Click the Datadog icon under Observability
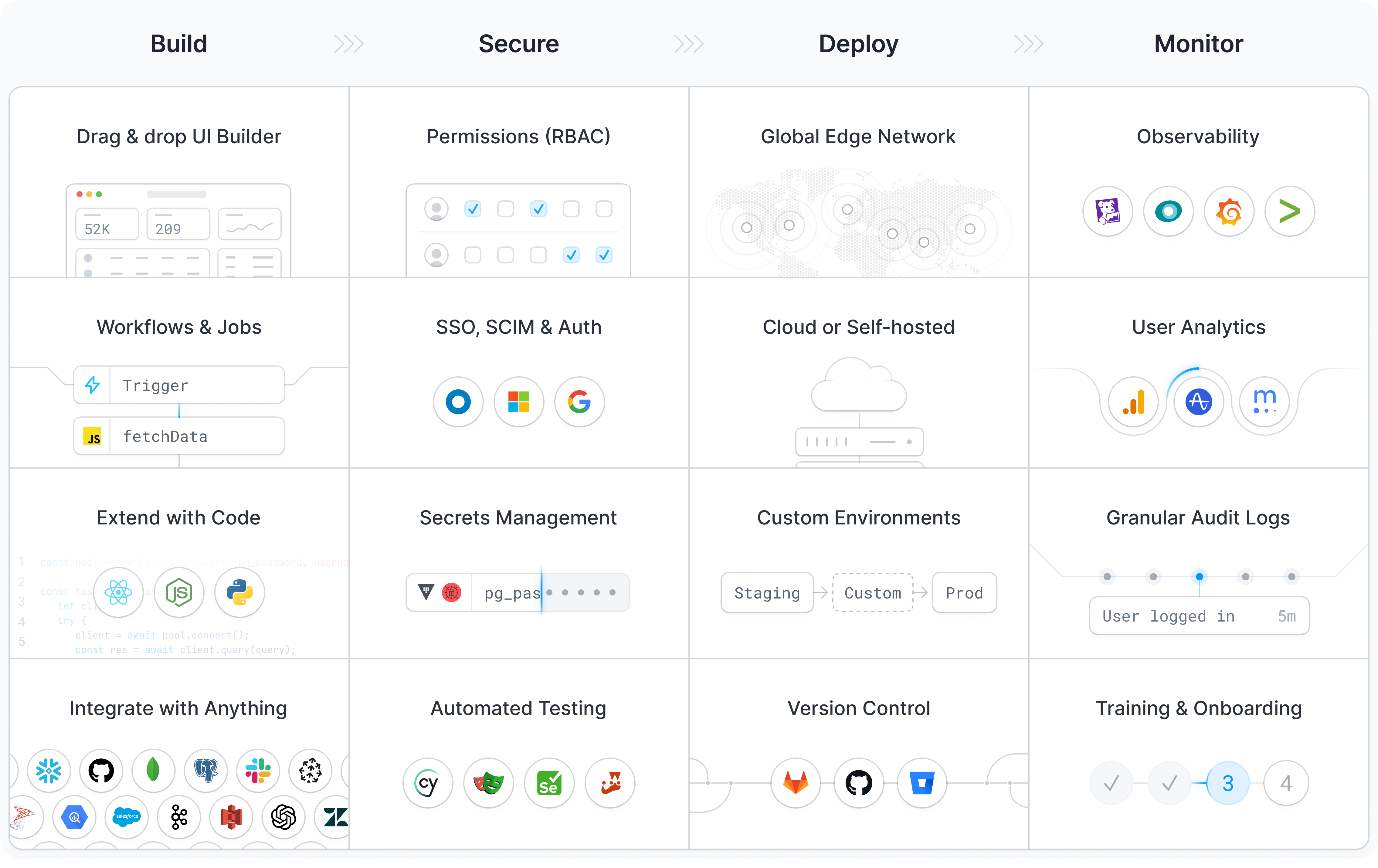Screen dimensions: 1378x868 (1108, 211)
